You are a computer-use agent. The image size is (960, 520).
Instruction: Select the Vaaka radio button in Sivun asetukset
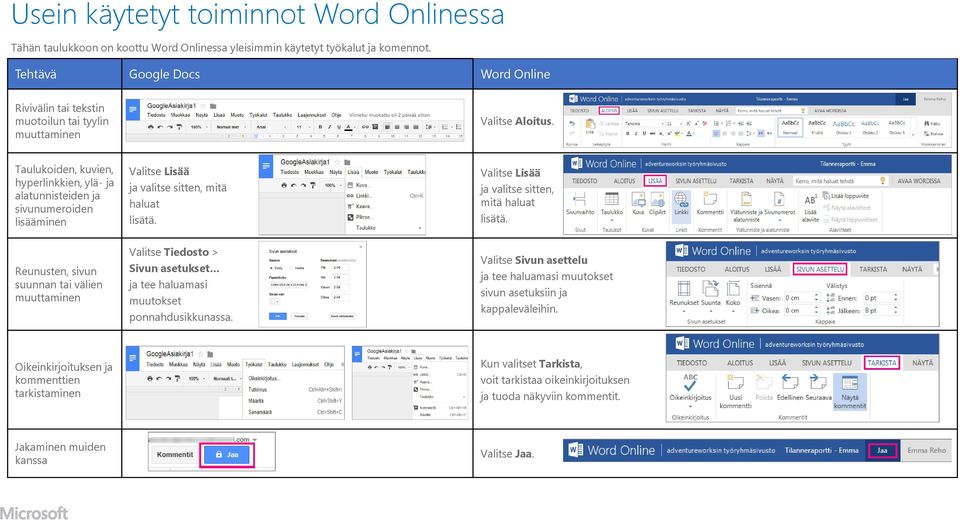tap(291, 268)
